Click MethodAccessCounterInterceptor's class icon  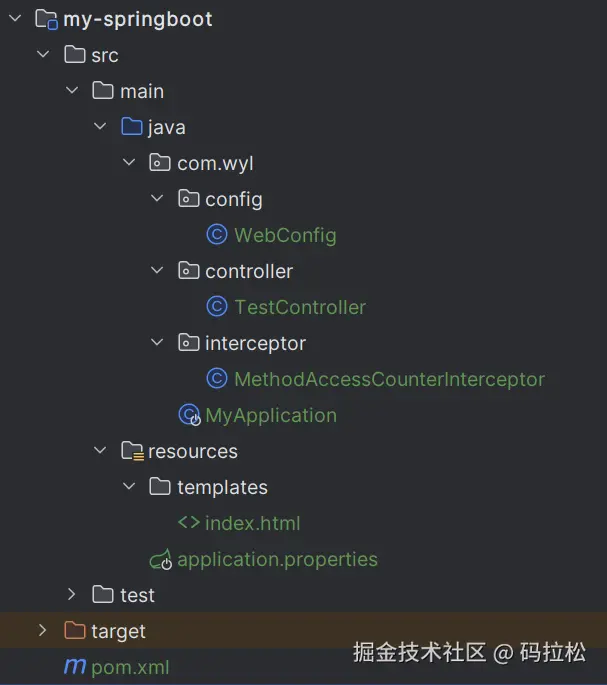(216, 379)
